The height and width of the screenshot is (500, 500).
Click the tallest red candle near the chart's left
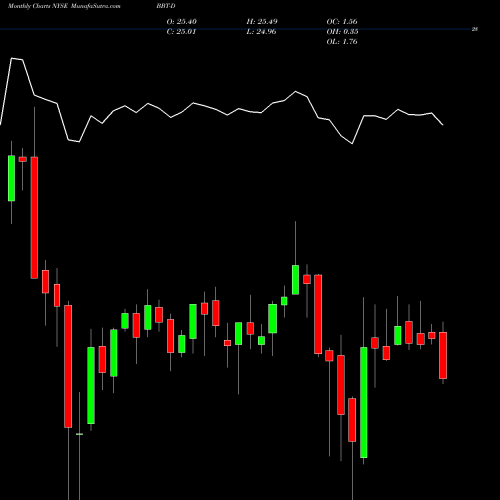coord(34,218)
